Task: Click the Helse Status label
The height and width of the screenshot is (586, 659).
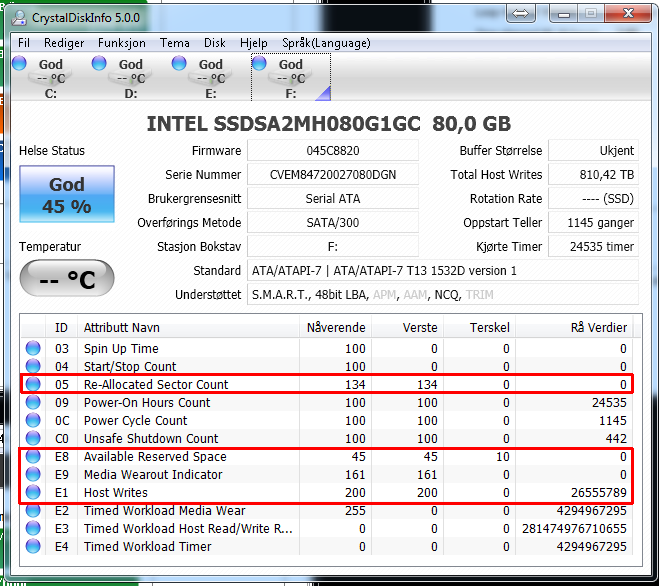Action: click(x=52, y=150)
